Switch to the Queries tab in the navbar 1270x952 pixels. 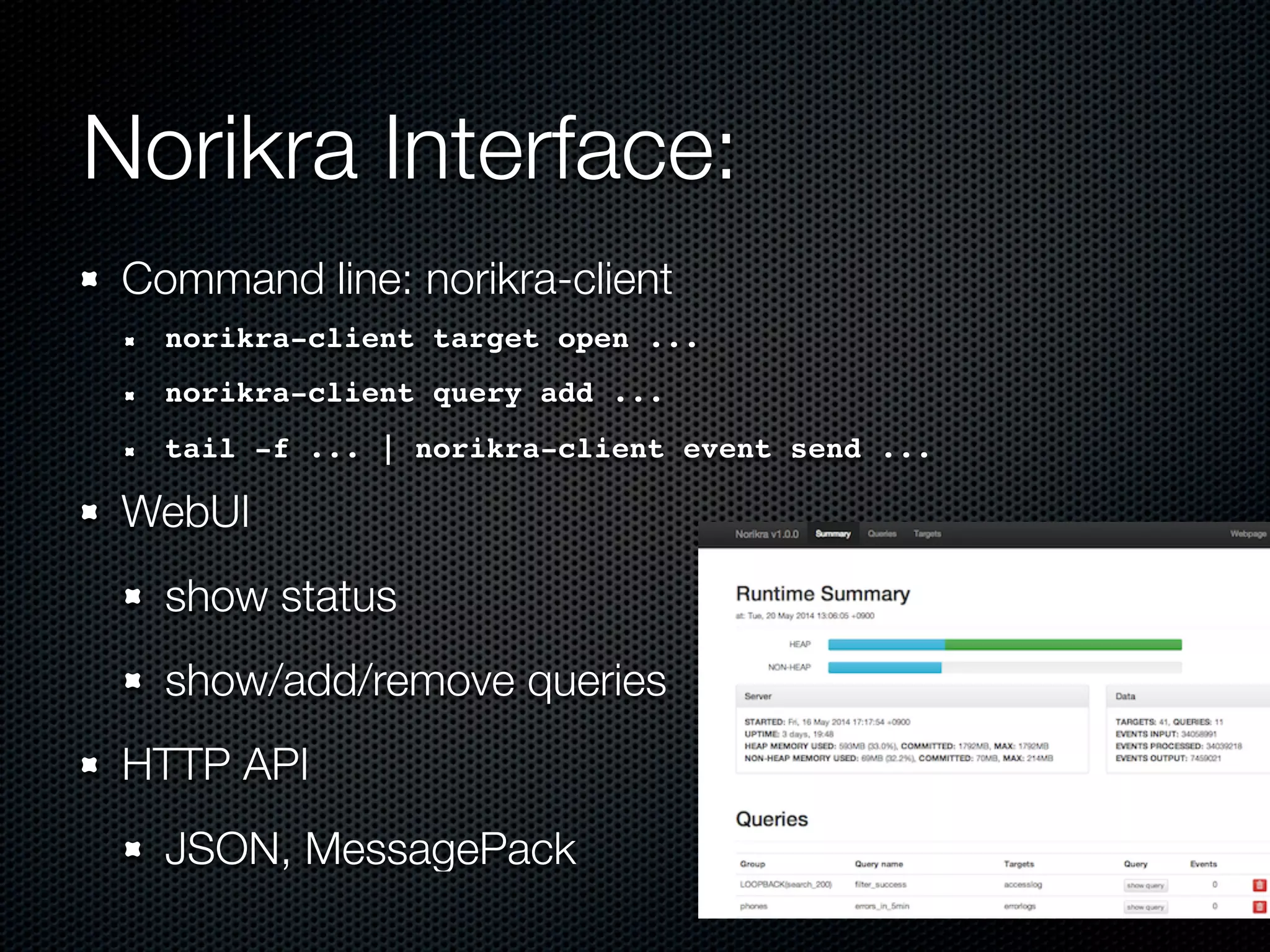point(882,534)
